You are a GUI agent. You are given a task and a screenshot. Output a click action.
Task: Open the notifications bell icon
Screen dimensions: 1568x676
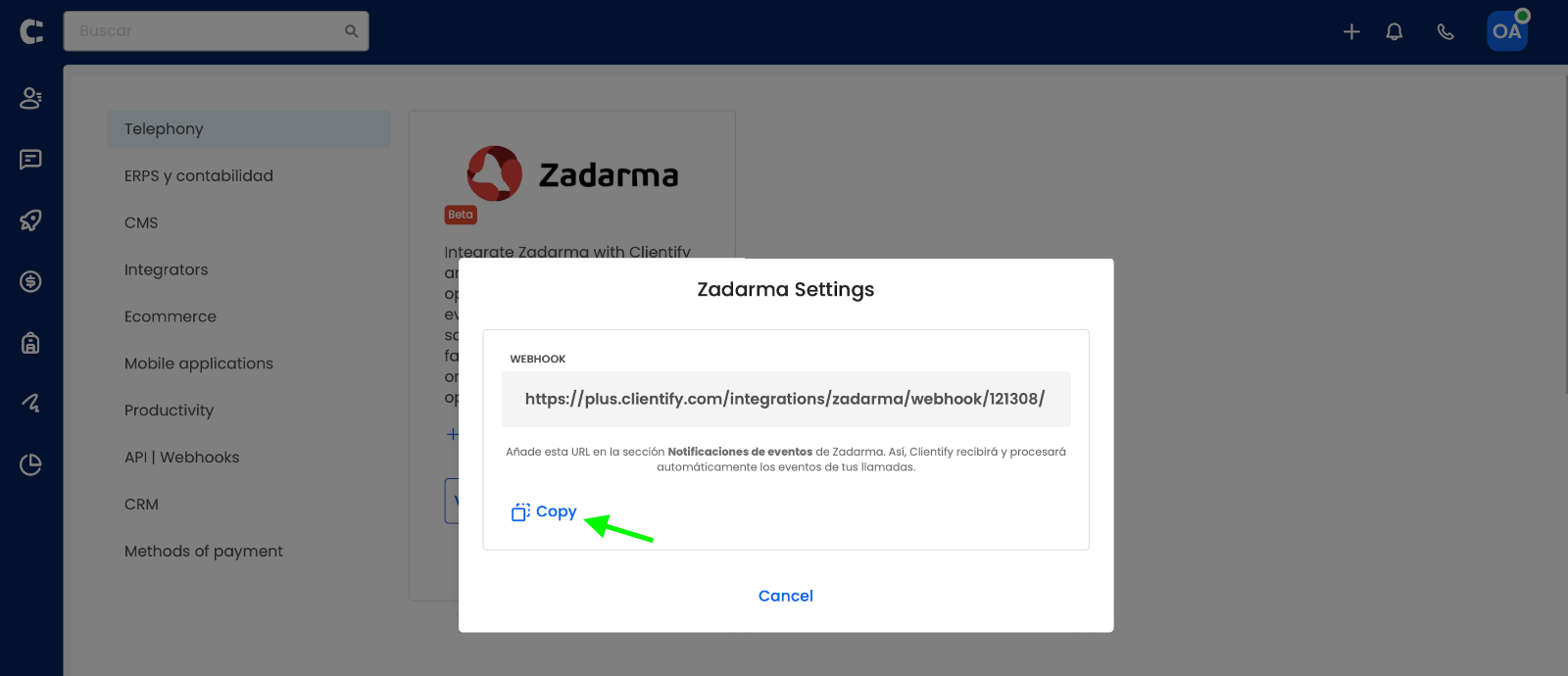(x=1395, y=31)
